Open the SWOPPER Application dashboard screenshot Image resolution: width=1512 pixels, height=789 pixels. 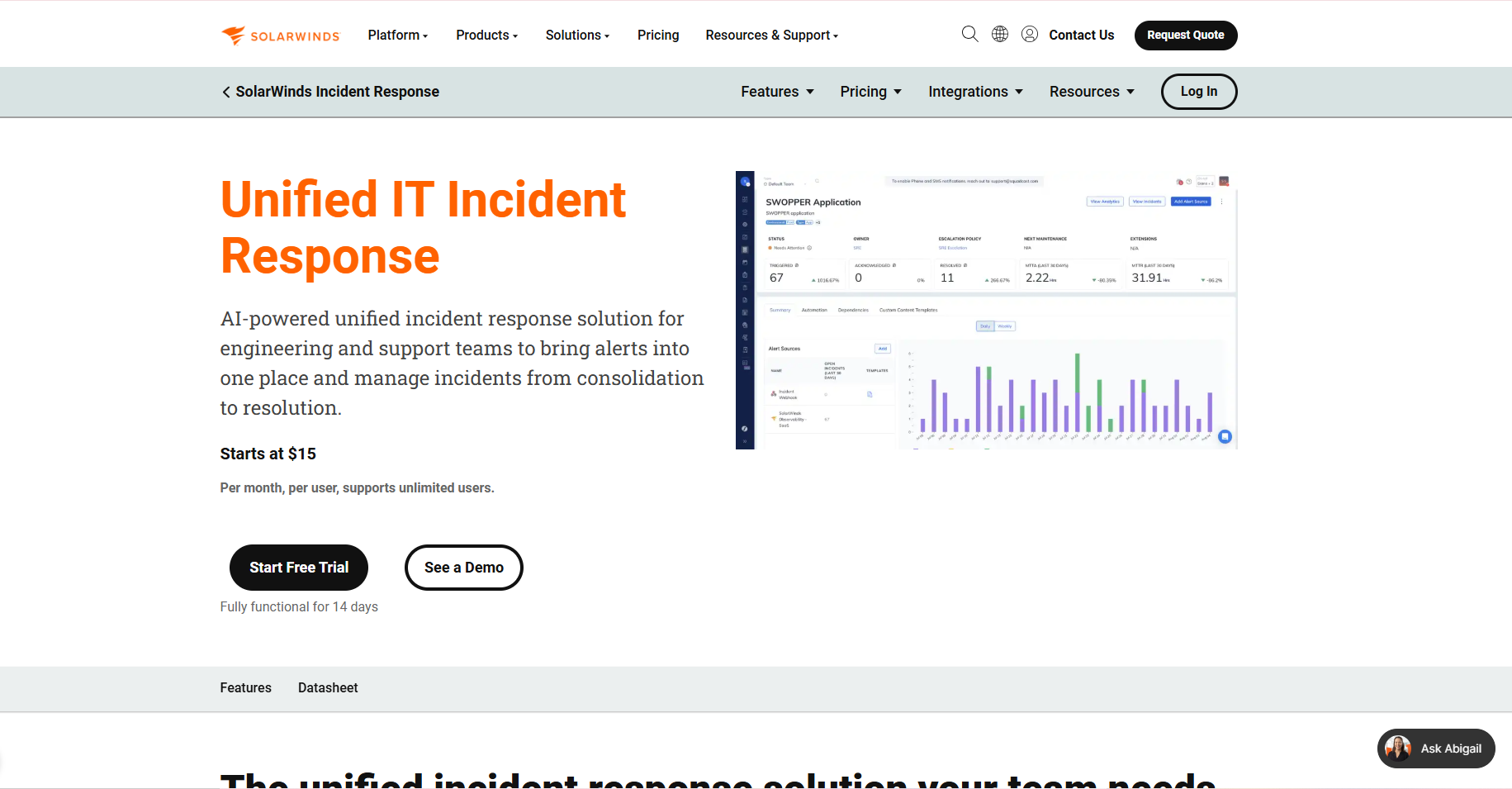click(x=987, y=311)
